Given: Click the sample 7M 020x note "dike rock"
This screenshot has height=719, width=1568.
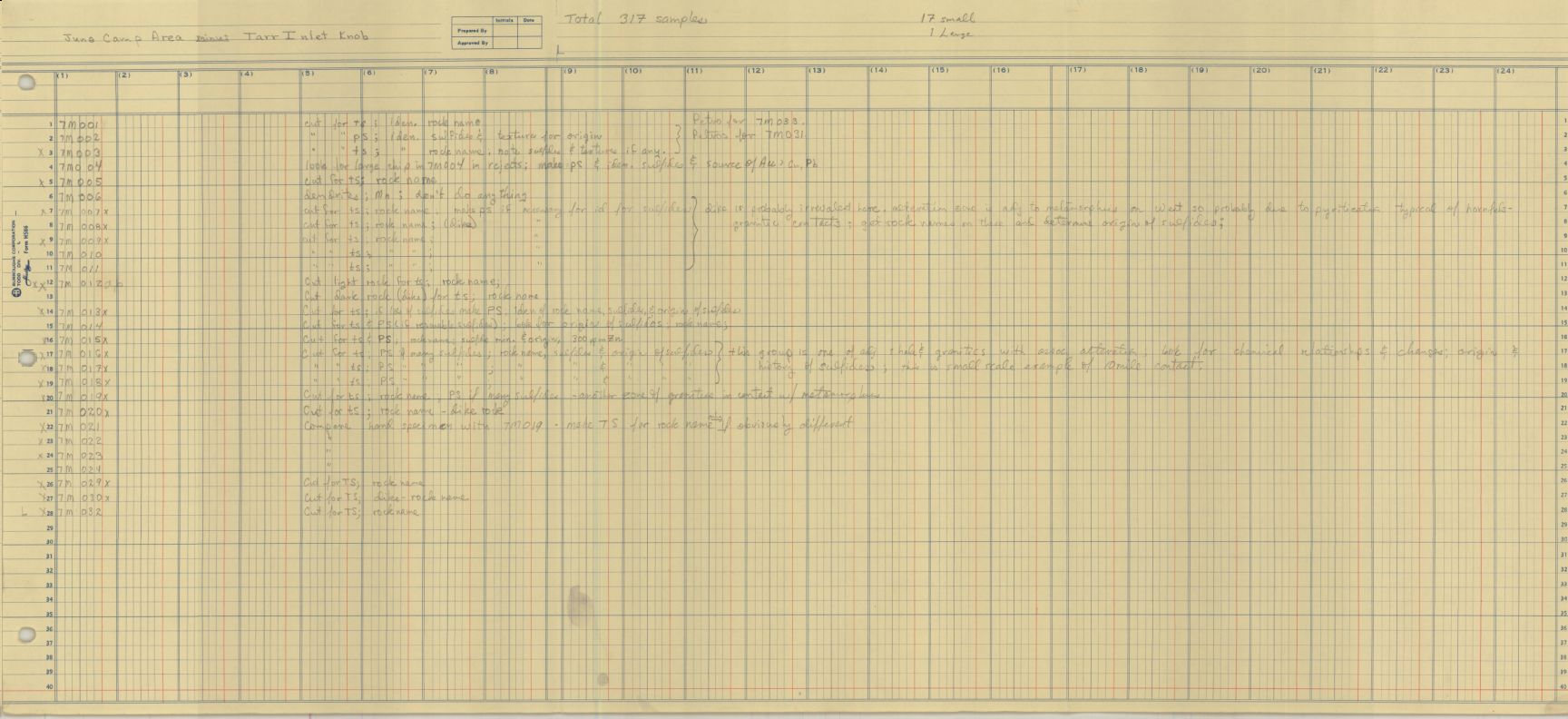Looking at the screenshot, I should [x=477, y=411].
